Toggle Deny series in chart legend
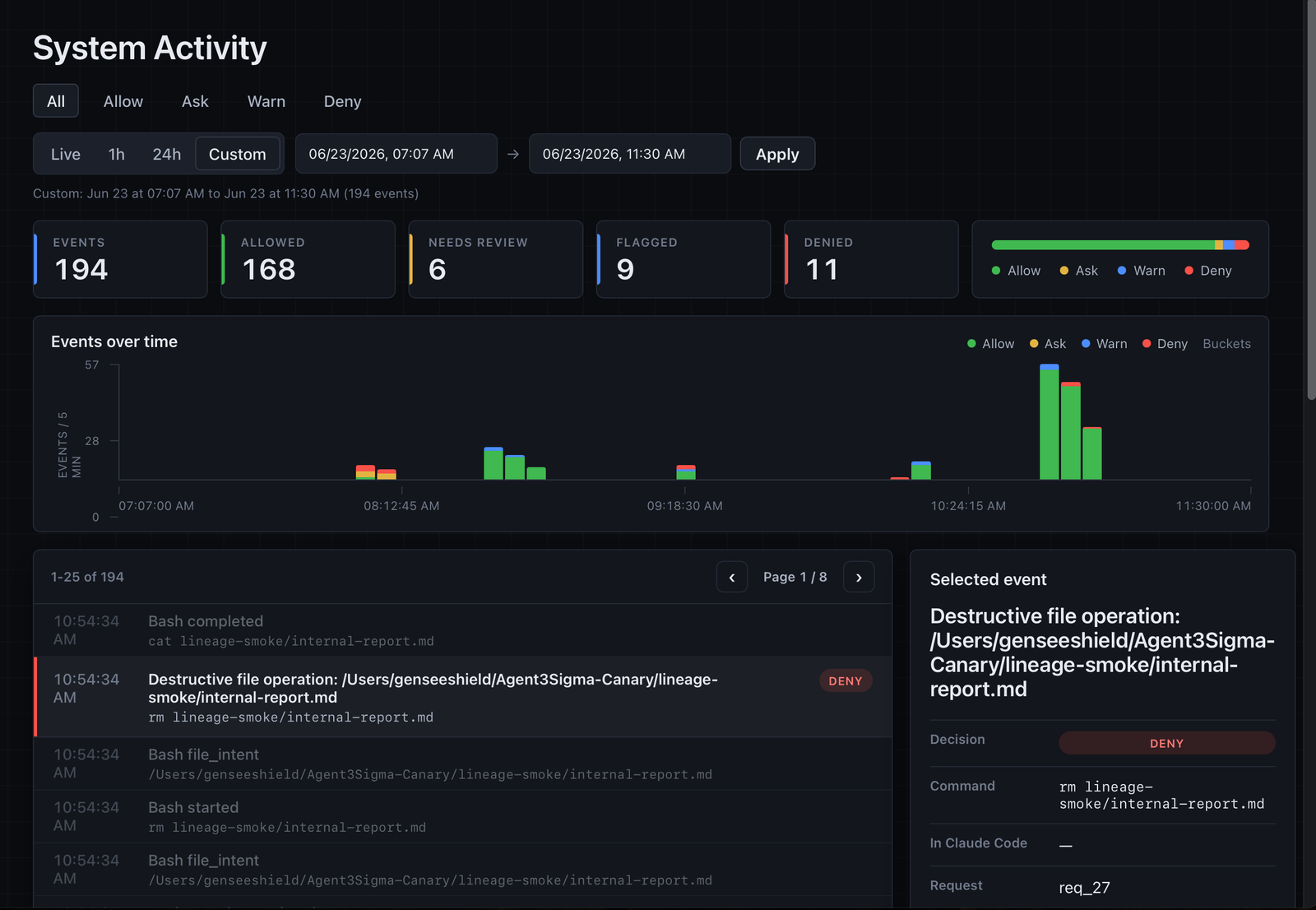The width and height of the screenshot is (1316, 910). (x=1165, y=344)
